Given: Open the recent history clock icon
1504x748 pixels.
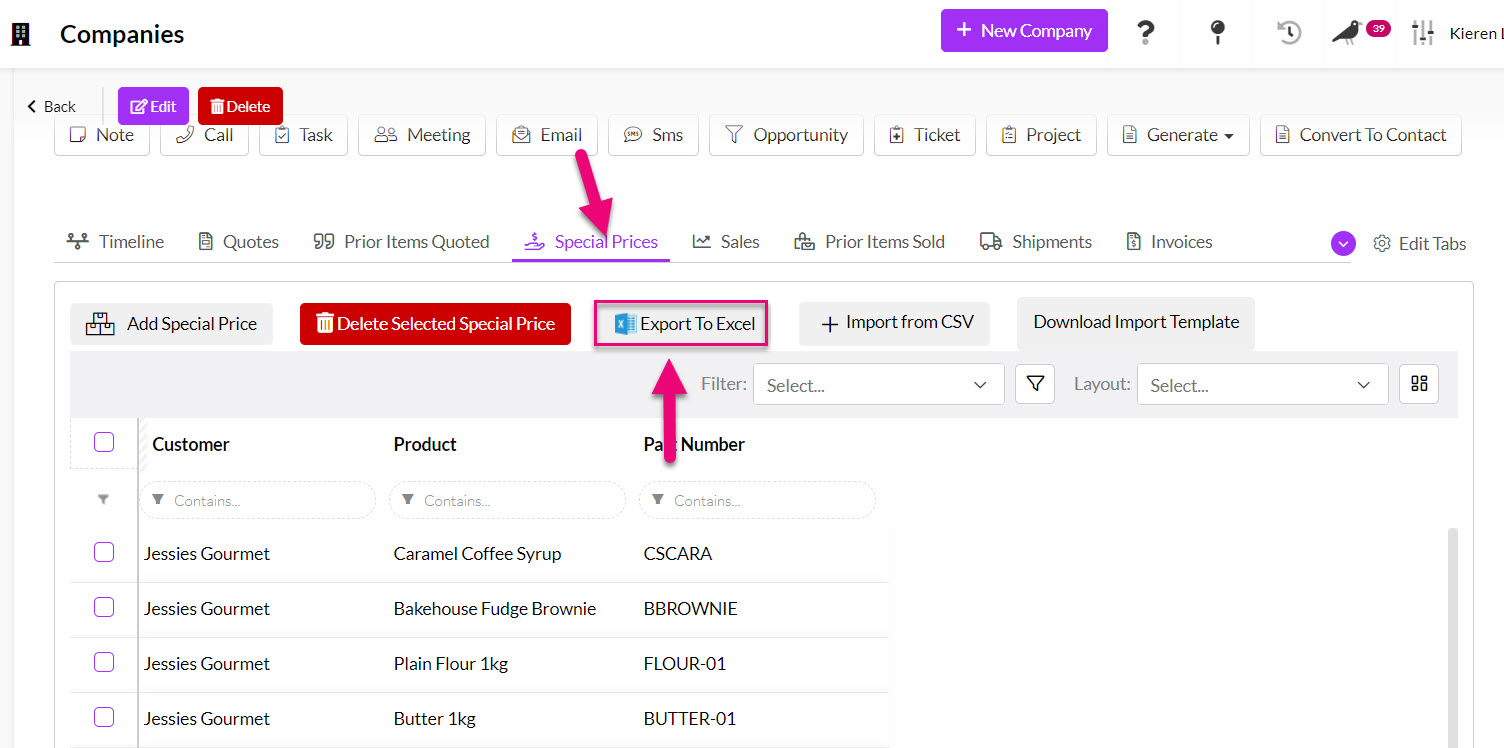Looking at the screenshot, I should [x=1289, y=33].
